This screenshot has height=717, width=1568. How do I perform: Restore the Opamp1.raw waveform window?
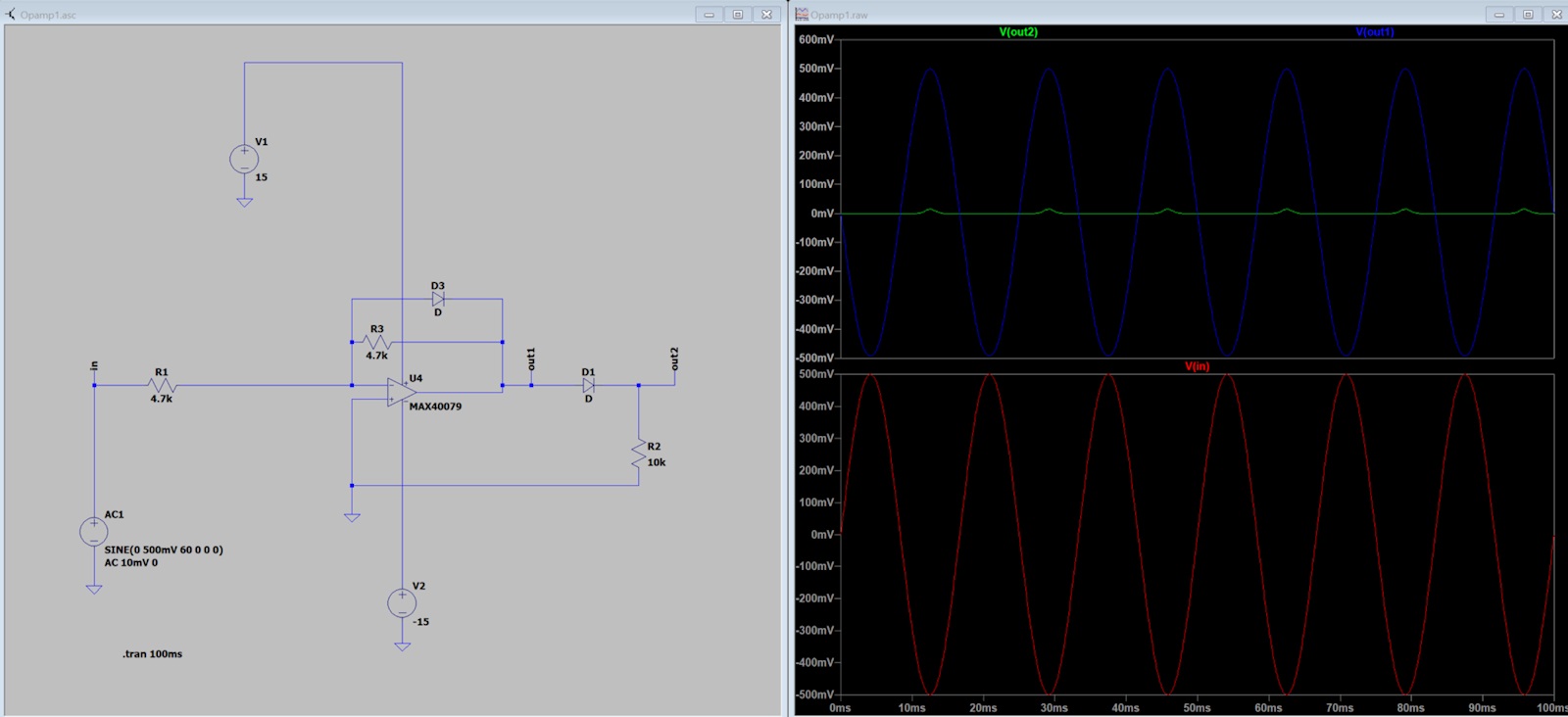[x=1527, y=15]
